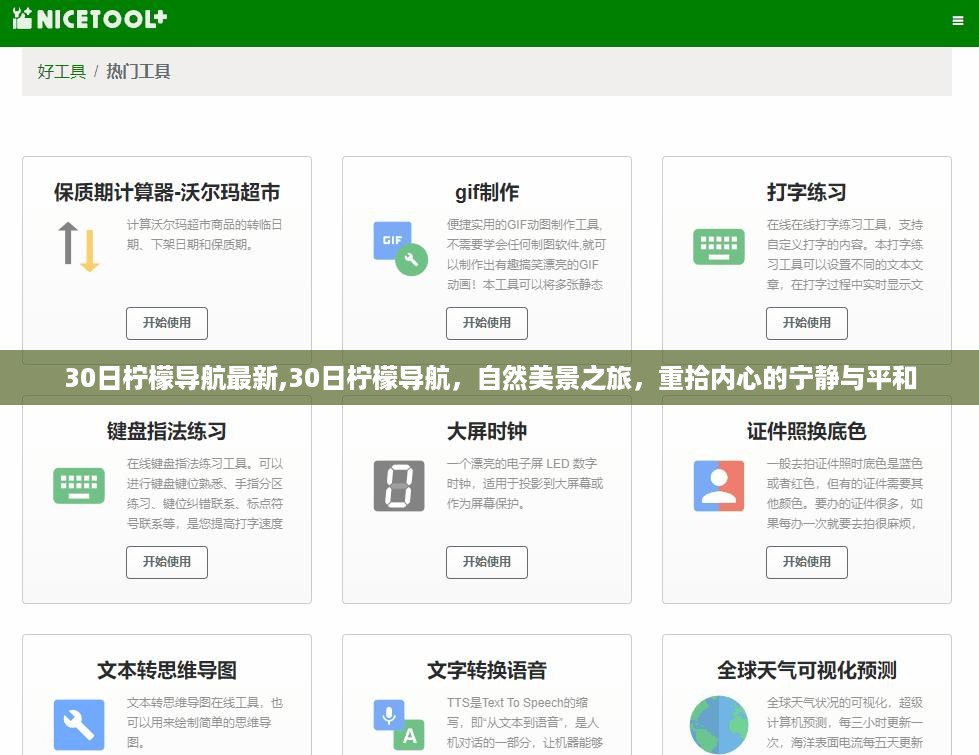Go to 好工具 breadcrumb link
Screen dimensions: 979x755
pyautogui.click(x=61, y=72)
